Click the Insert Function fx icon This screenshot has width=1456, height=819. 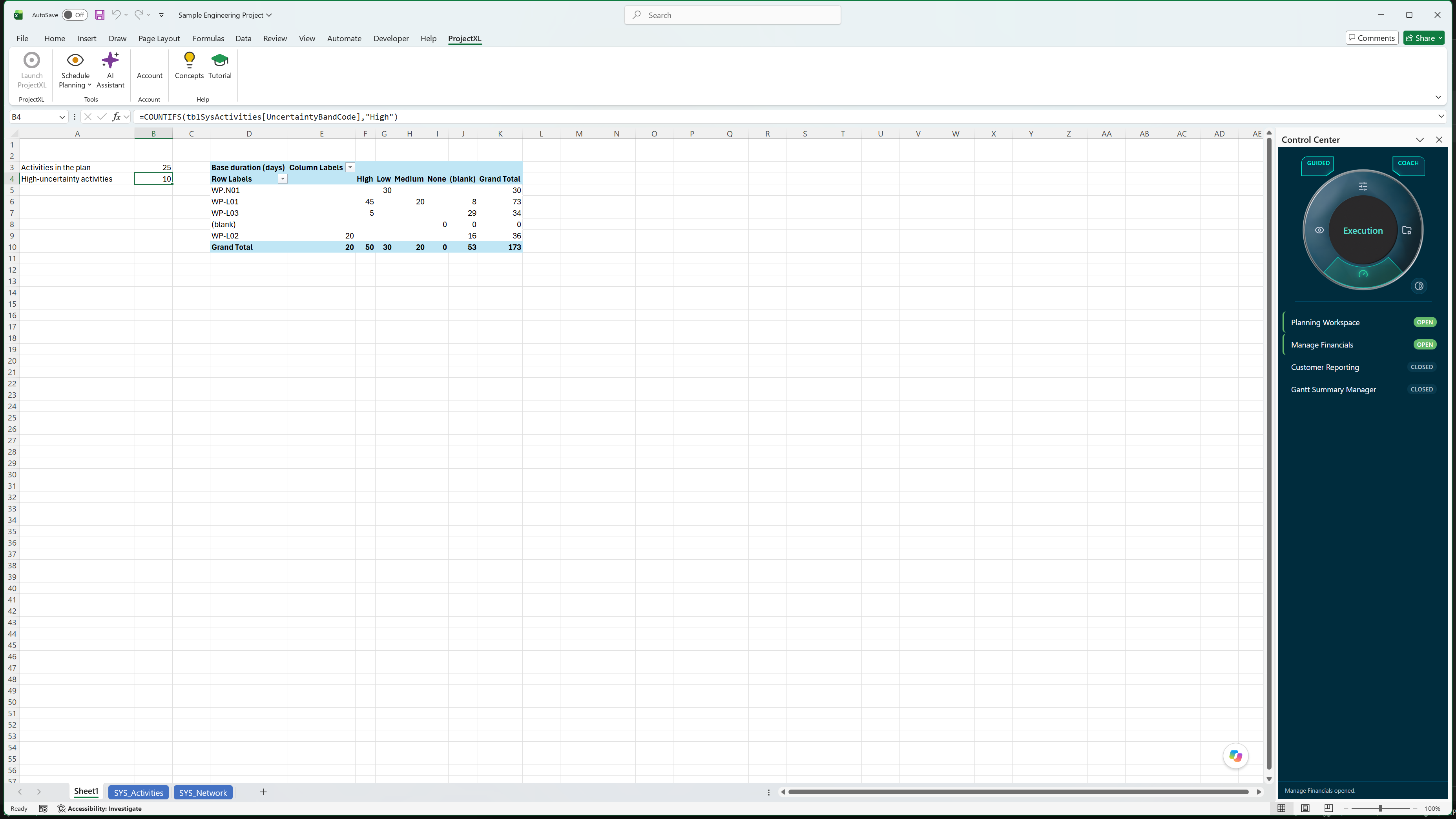point(116,117)
